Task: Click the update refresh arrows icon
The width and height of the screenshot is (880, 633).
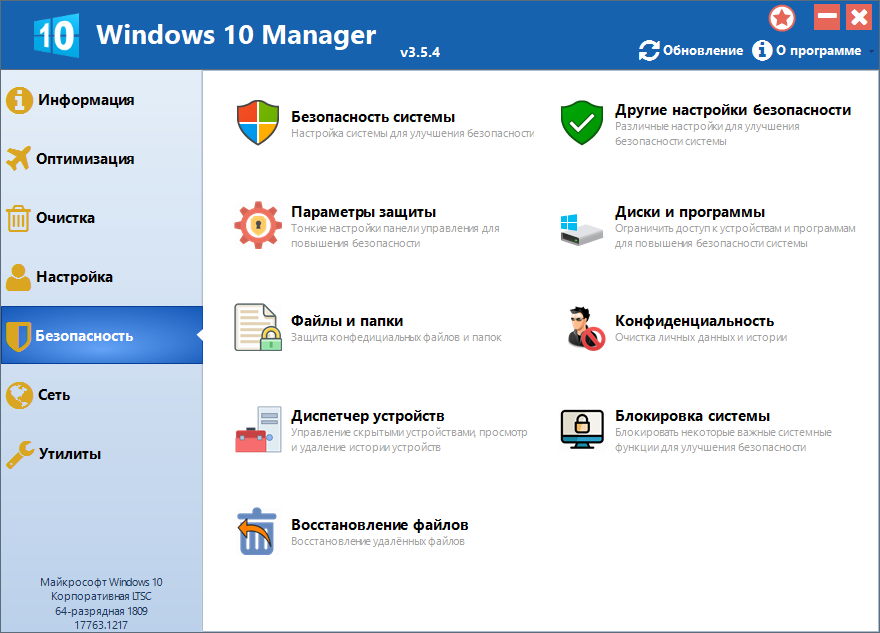Action: [x=649, y=51]
